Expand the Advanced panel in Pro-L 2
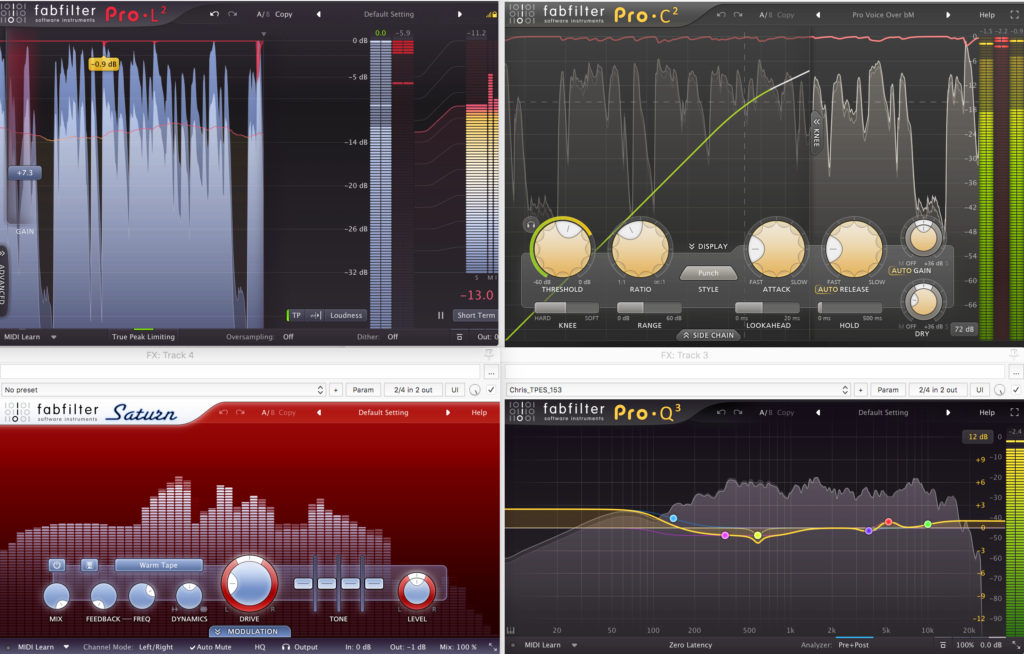 (3, 281)
